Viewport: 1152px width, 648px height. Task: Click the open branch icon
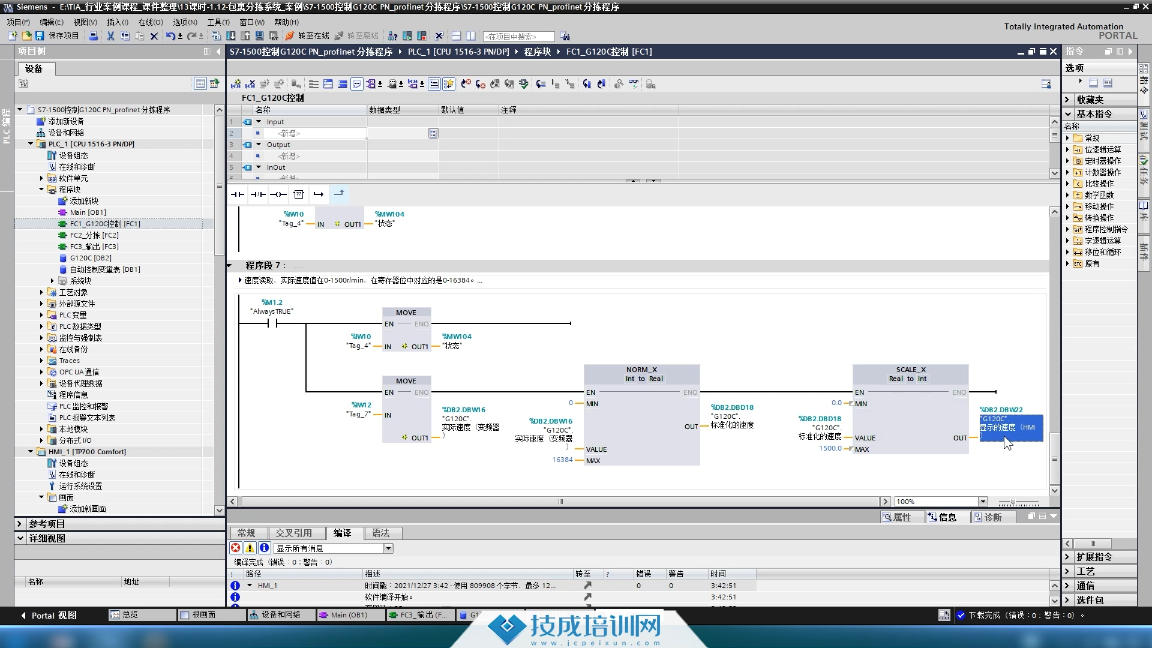click(x=318, y=195)
